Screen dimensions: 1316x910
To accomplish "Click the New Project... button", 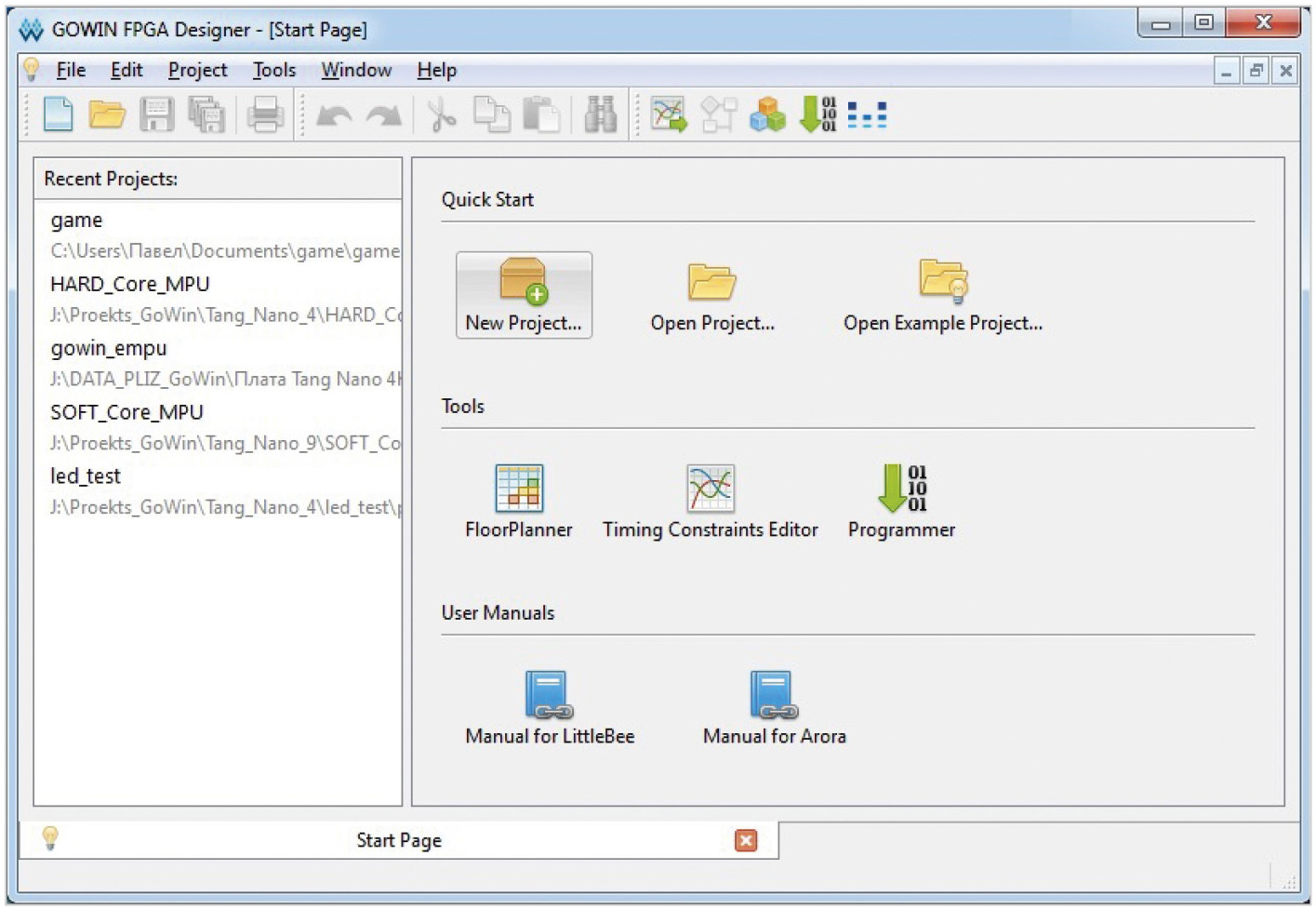I will [524, 296].
